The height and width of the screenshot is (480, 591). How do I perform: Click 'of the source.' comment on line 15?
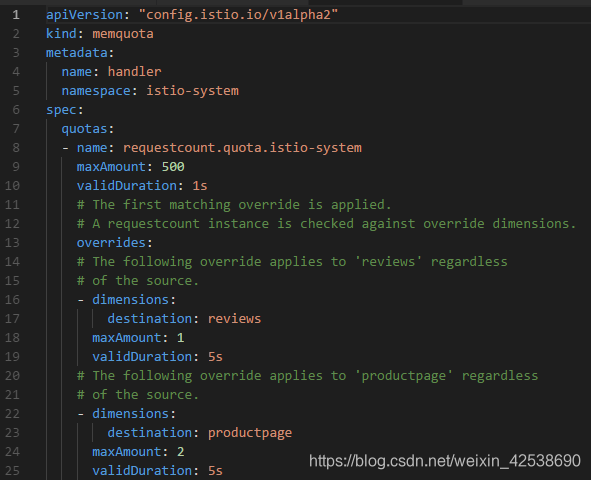point(138,281)
